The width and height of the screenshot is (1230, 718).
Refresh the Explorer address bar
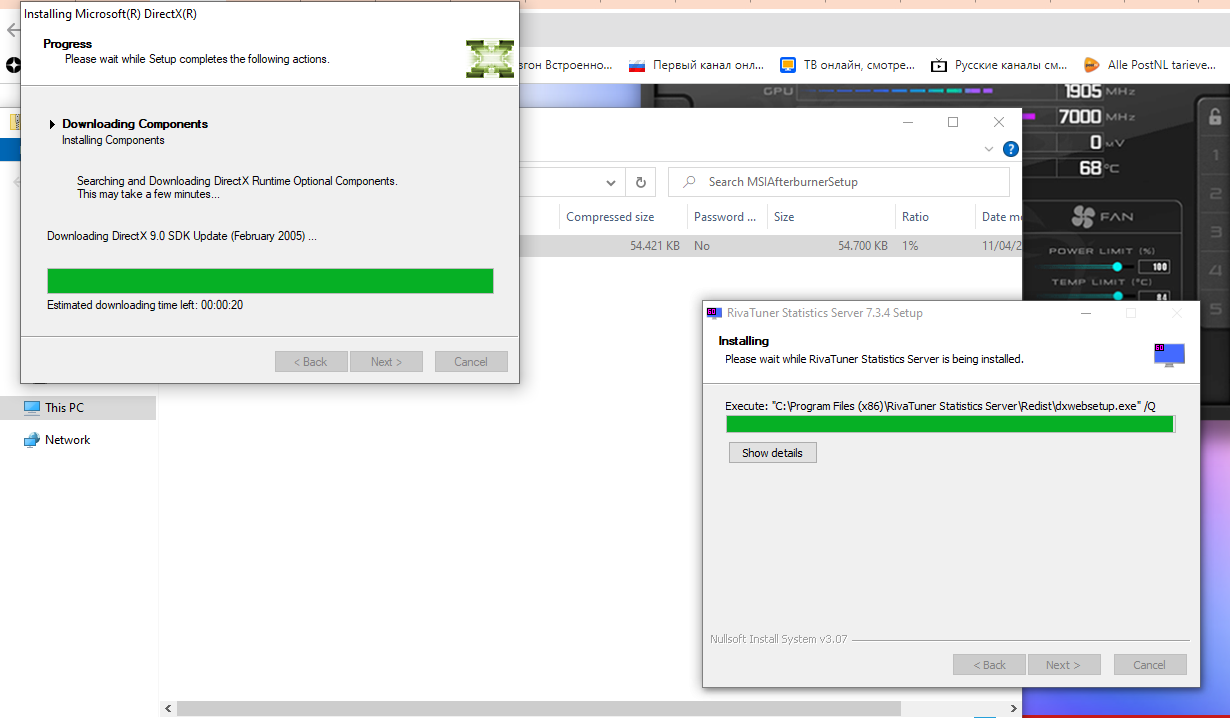pos(640,182)
